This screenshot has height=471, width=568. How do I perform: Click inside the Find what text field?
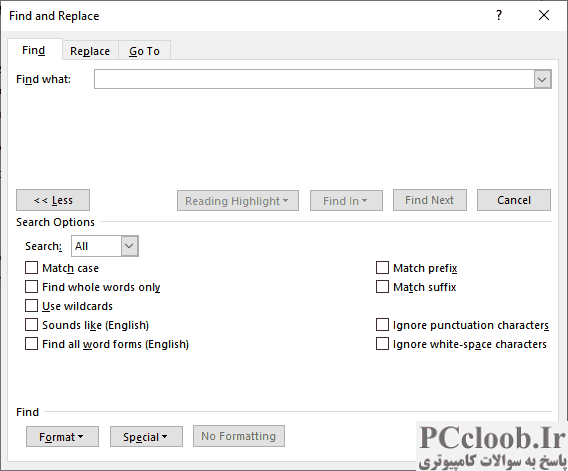(314, 79)
